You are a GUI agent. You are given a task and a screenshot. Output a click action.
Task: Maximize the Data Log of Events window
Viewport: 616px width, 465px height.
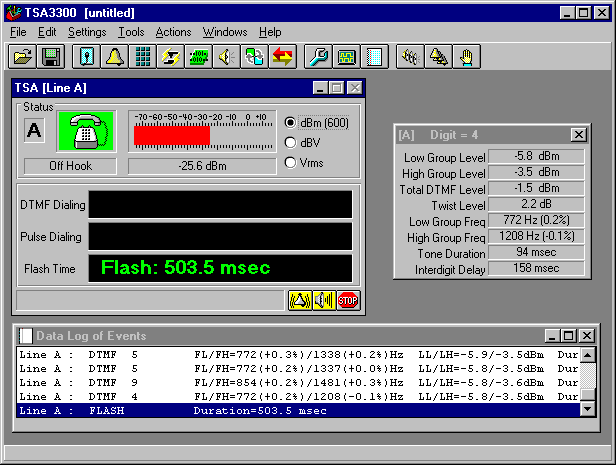[x=569, y=336]
